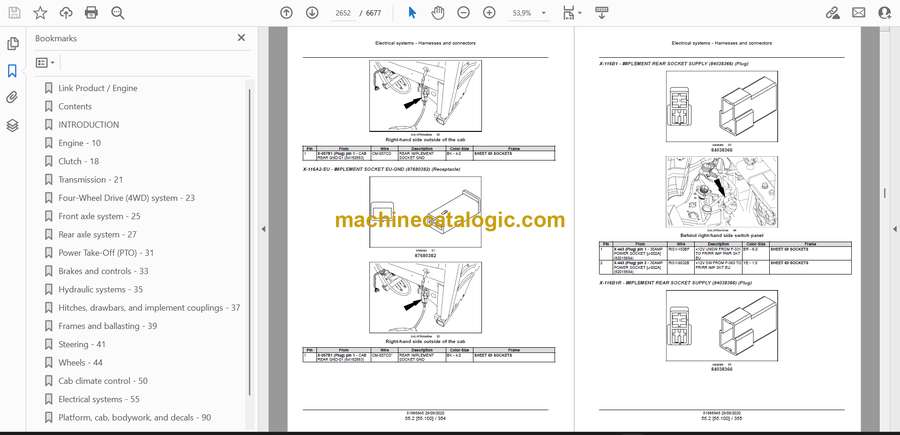
Task: Click the bookmarks panel vertical scrollbar
Action: coord(249,241)
